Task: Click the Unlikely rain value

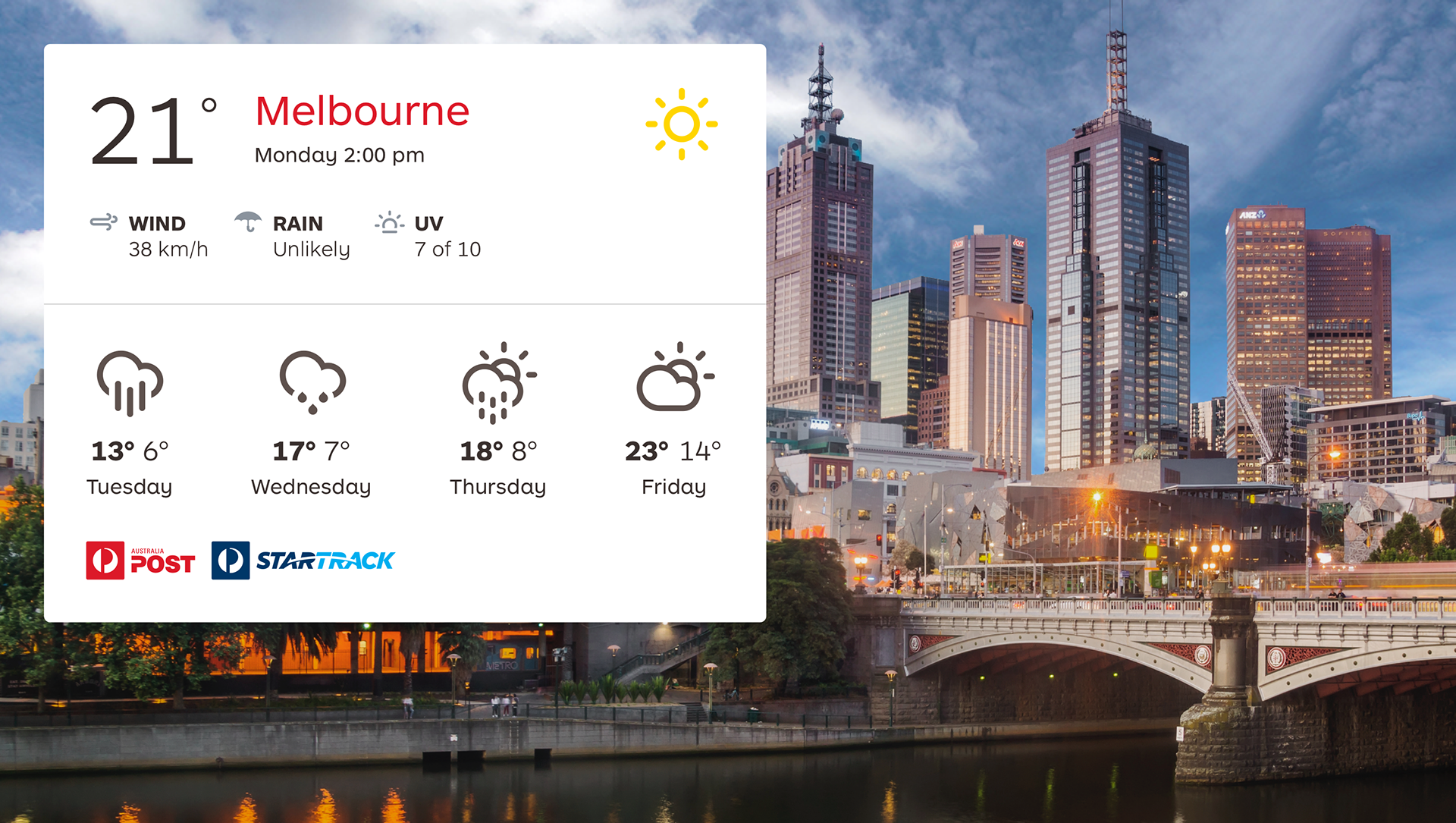Action: (x=312, y=250)
